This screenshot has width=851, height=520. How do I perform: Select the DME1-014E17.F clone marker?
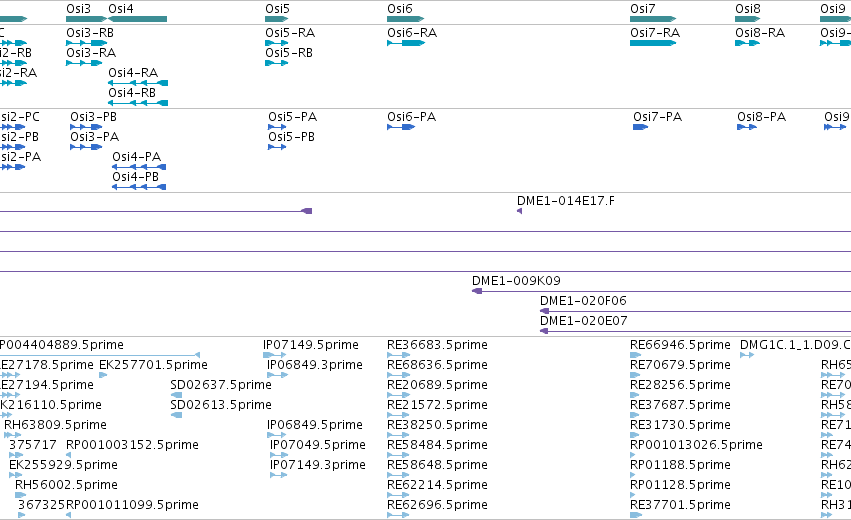click(519, 211)
